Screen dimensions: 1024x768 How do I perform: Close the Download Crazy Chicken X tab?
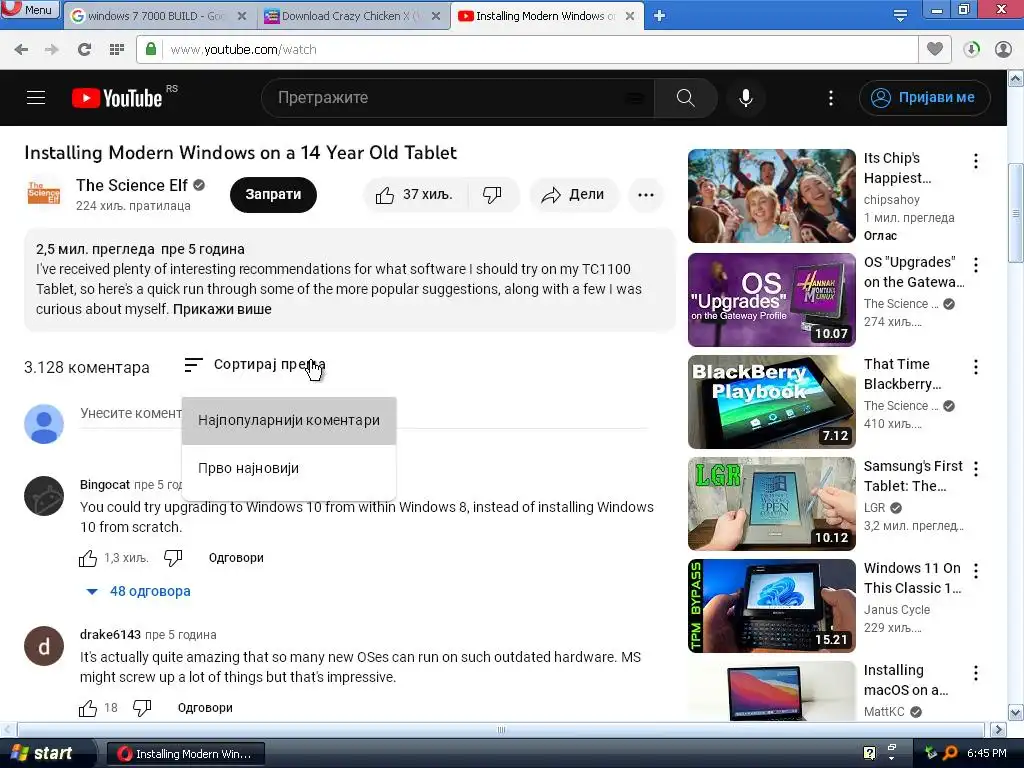436,16
